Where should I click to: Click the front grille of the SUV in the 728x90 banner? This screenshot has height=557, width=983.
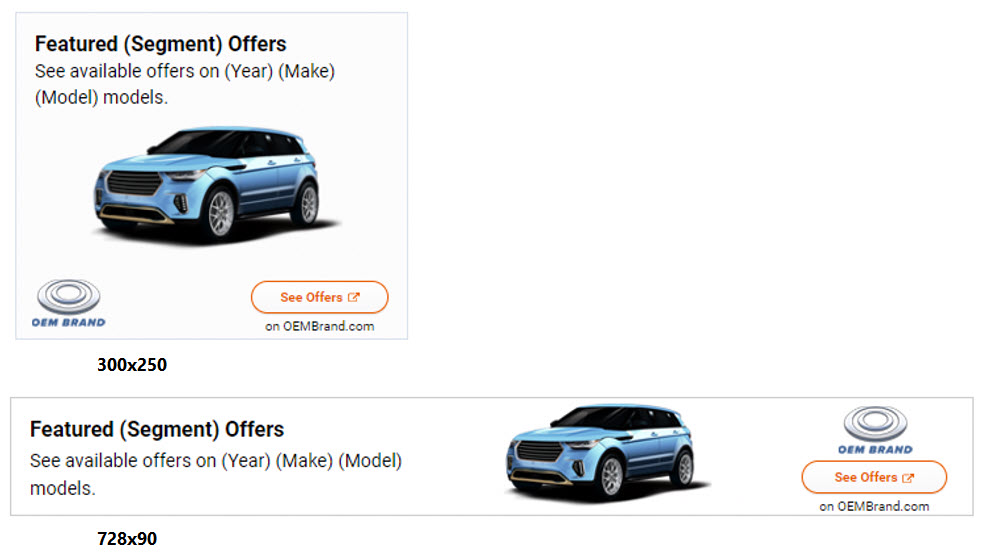[536, 451]
